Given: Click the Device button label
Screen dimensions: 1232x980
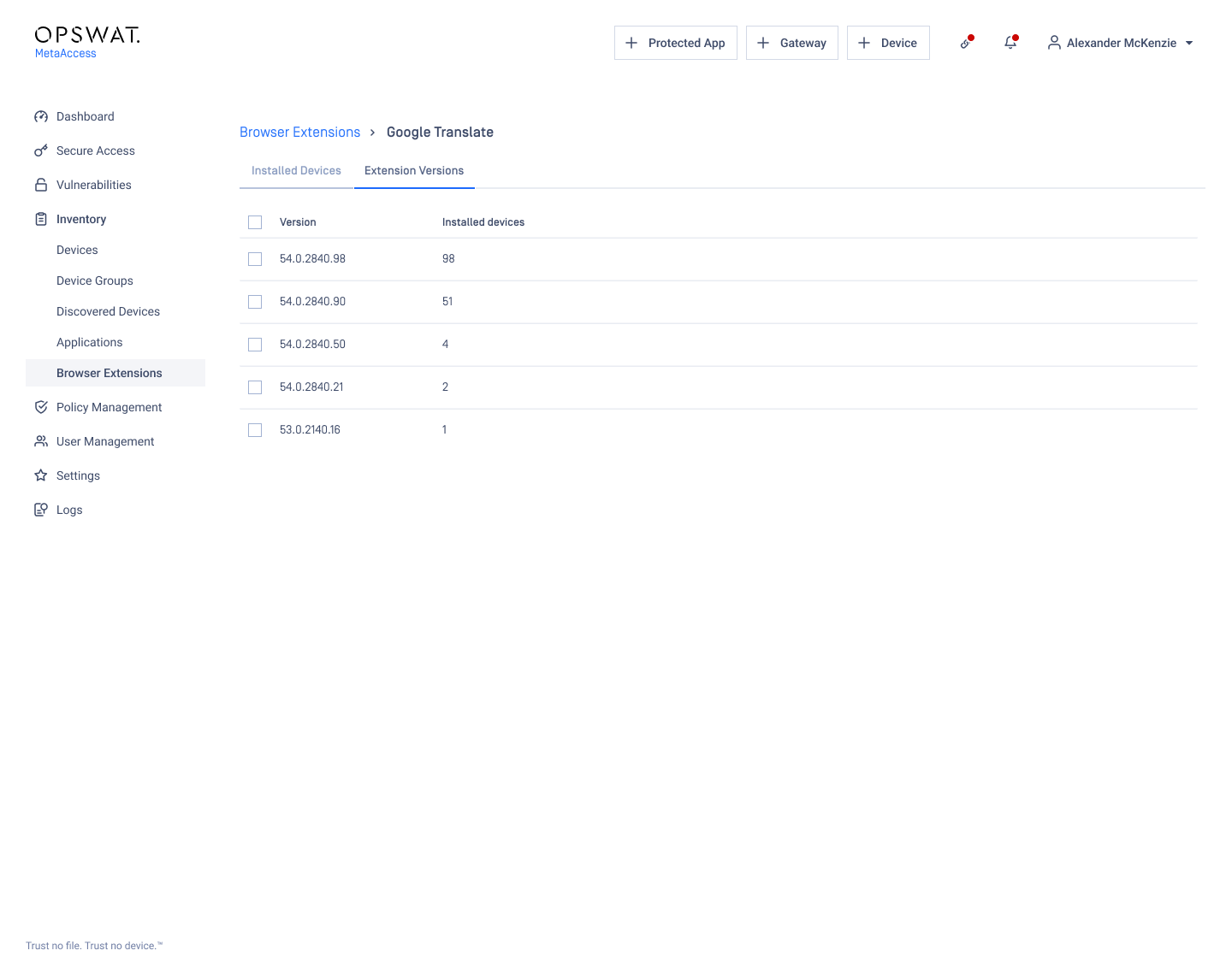Looking at the screenshot, I should tap(899, 43).
